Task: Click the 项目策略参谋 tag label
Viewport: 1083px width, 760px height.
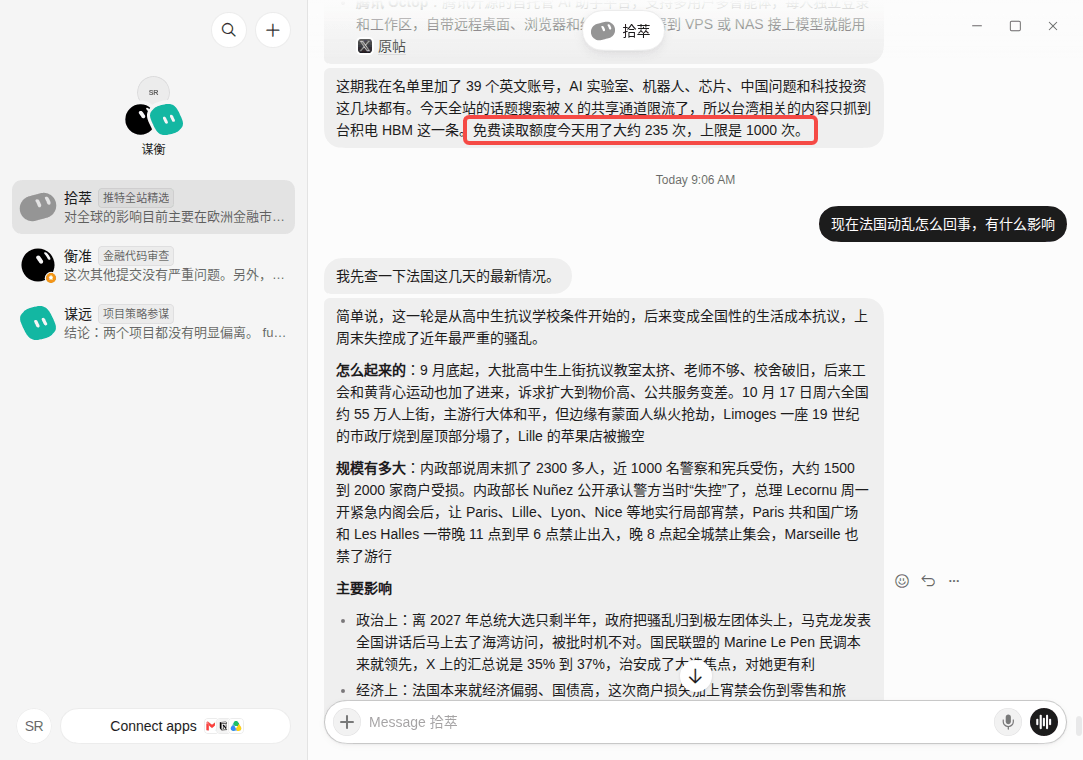Action: coord(136,314)
